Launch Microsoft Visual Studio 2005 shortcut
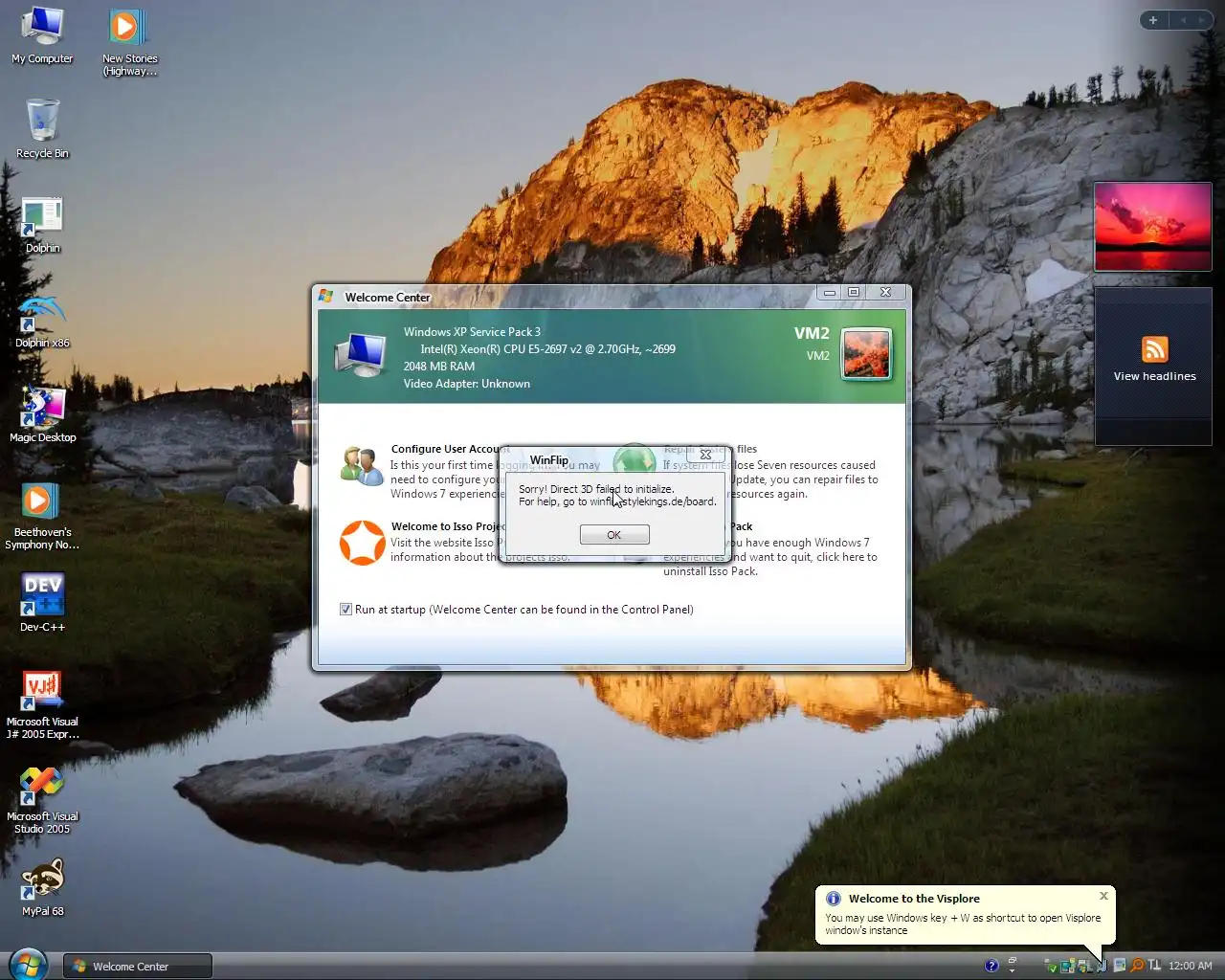This screenshot has width=1225, height=980. tap(42, 800)
